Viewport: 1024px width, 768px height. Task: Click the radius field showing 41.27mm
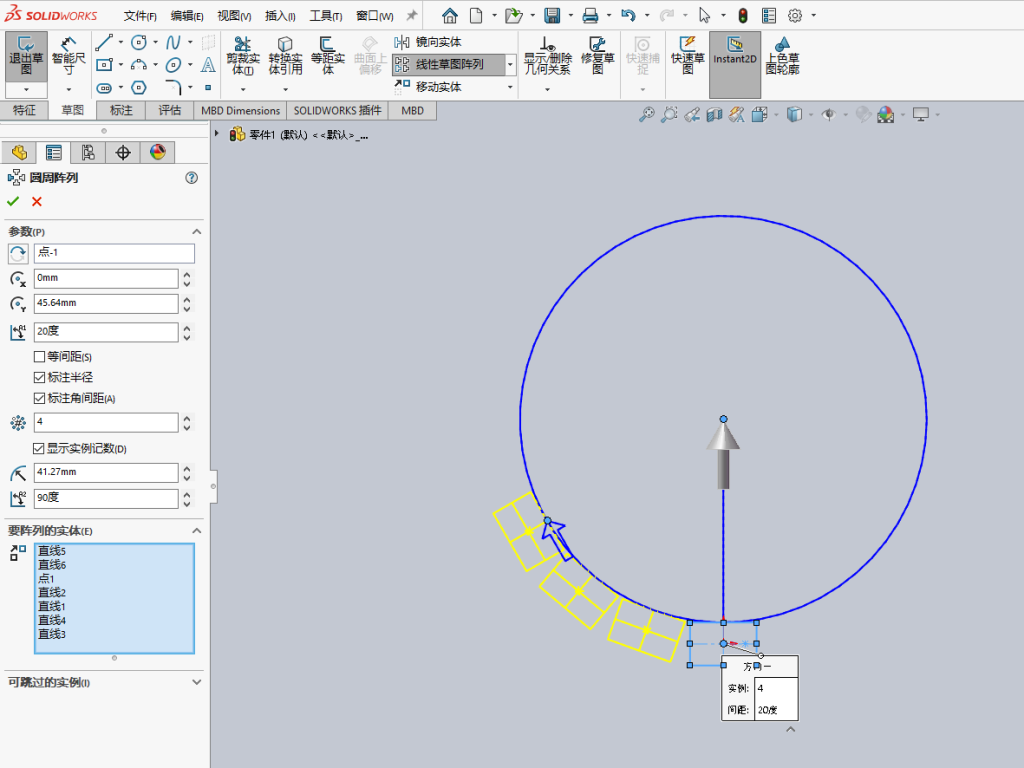tap(106, 472)
